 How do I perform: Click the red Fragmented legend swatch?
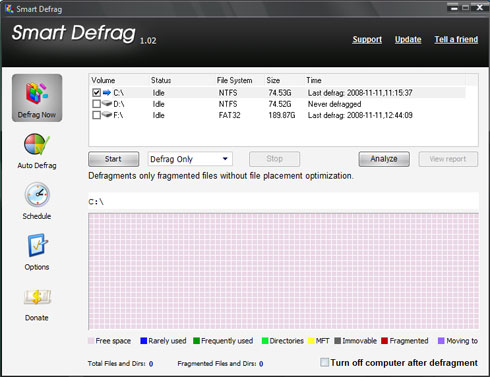tap(385, 341)
